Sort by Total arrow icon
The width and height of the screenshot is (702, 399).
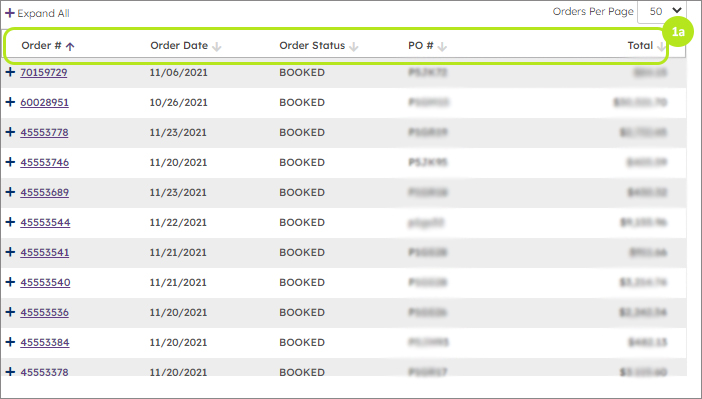tap(661, 46)
